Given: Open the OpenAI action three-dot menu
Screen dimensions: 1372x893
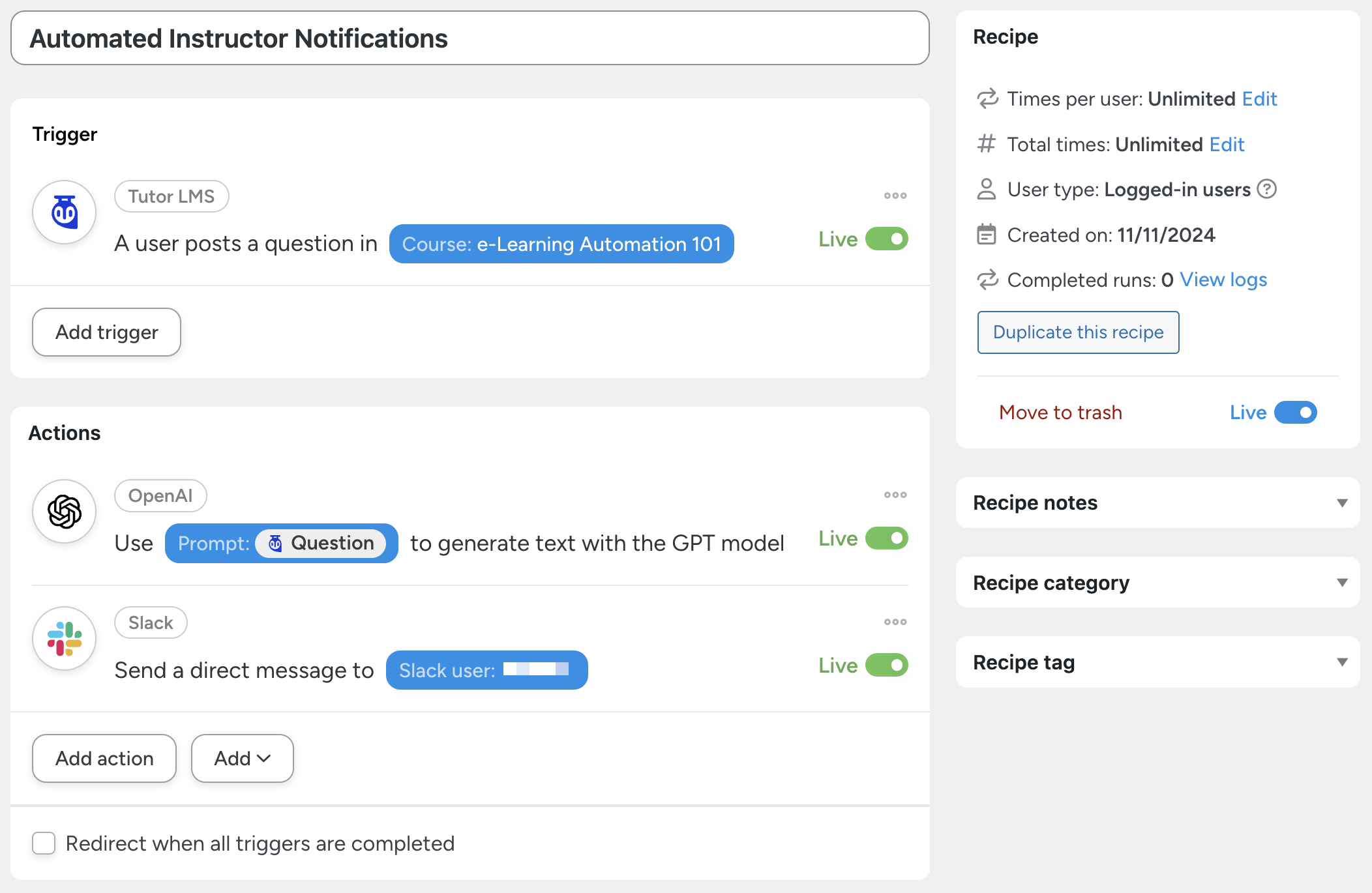Looking at the screenshot, I should (x=895, y=495).
